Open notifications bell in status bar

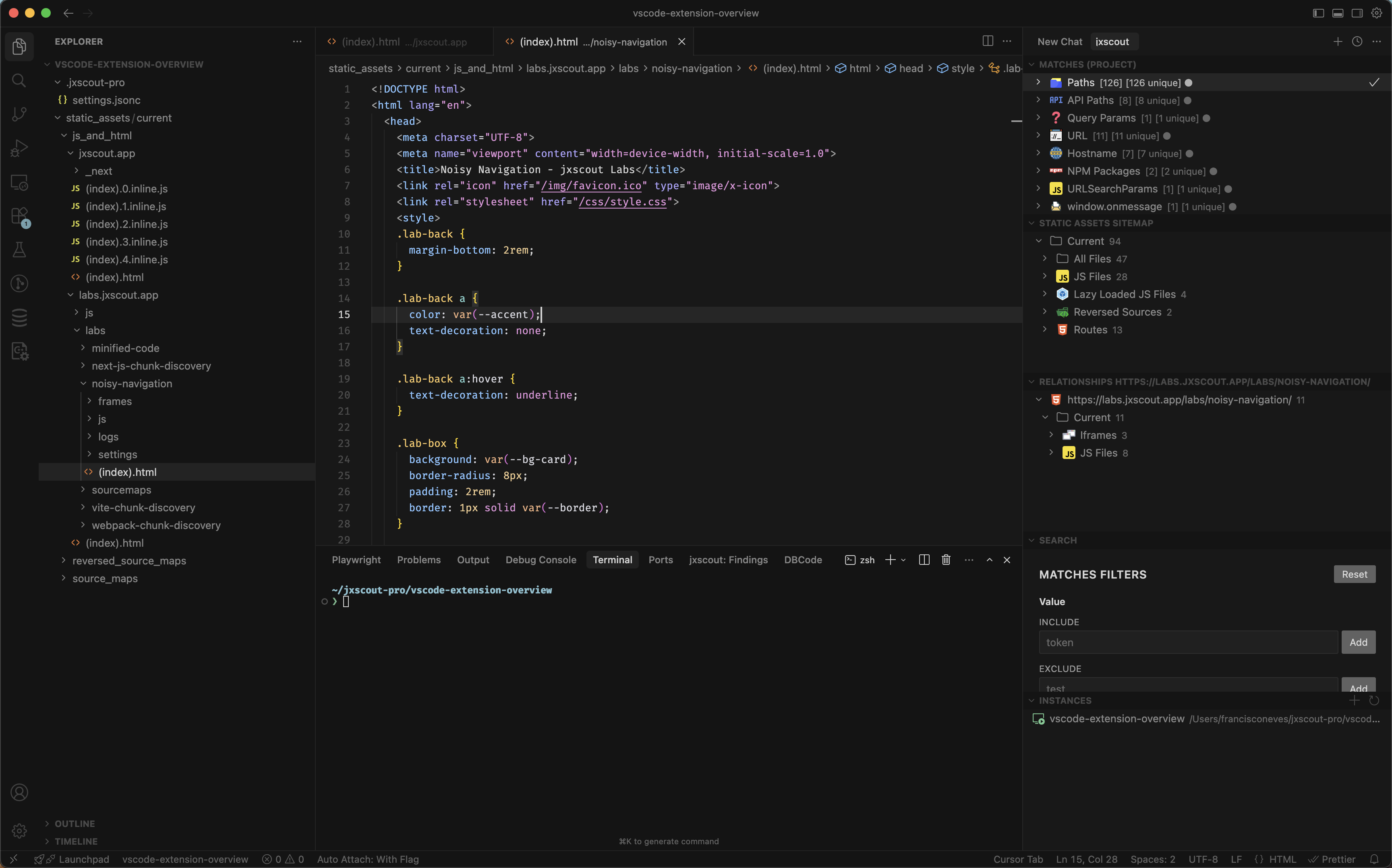[x=1374, y=860]
